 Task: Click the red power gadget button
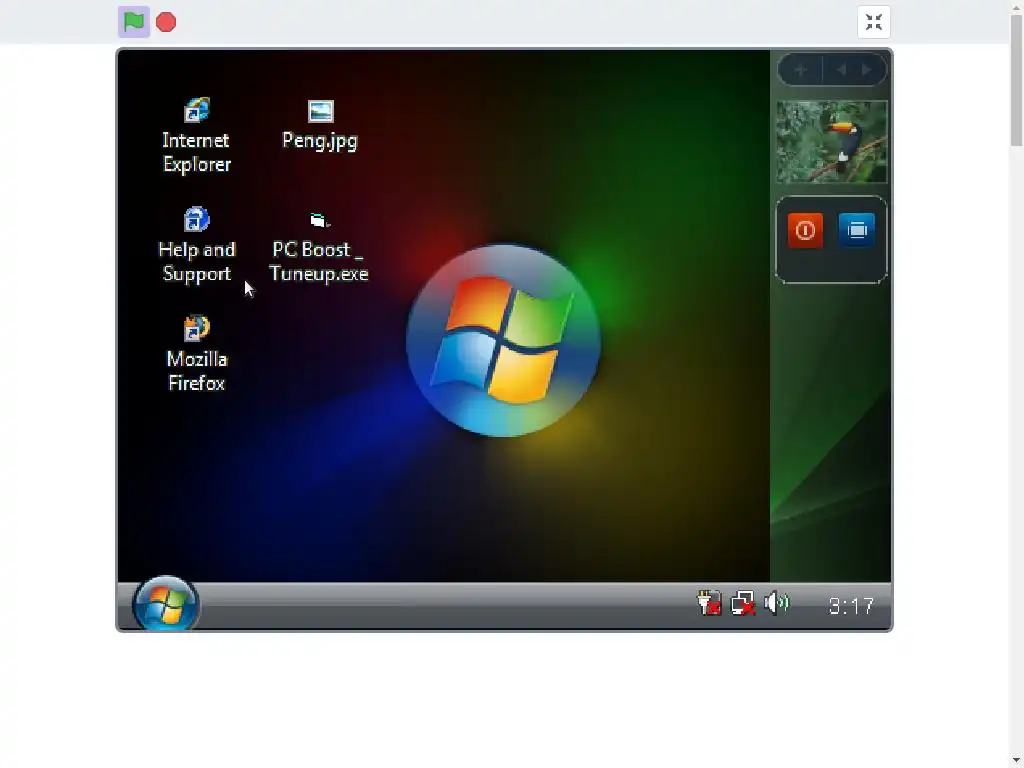tap(805, 230)
